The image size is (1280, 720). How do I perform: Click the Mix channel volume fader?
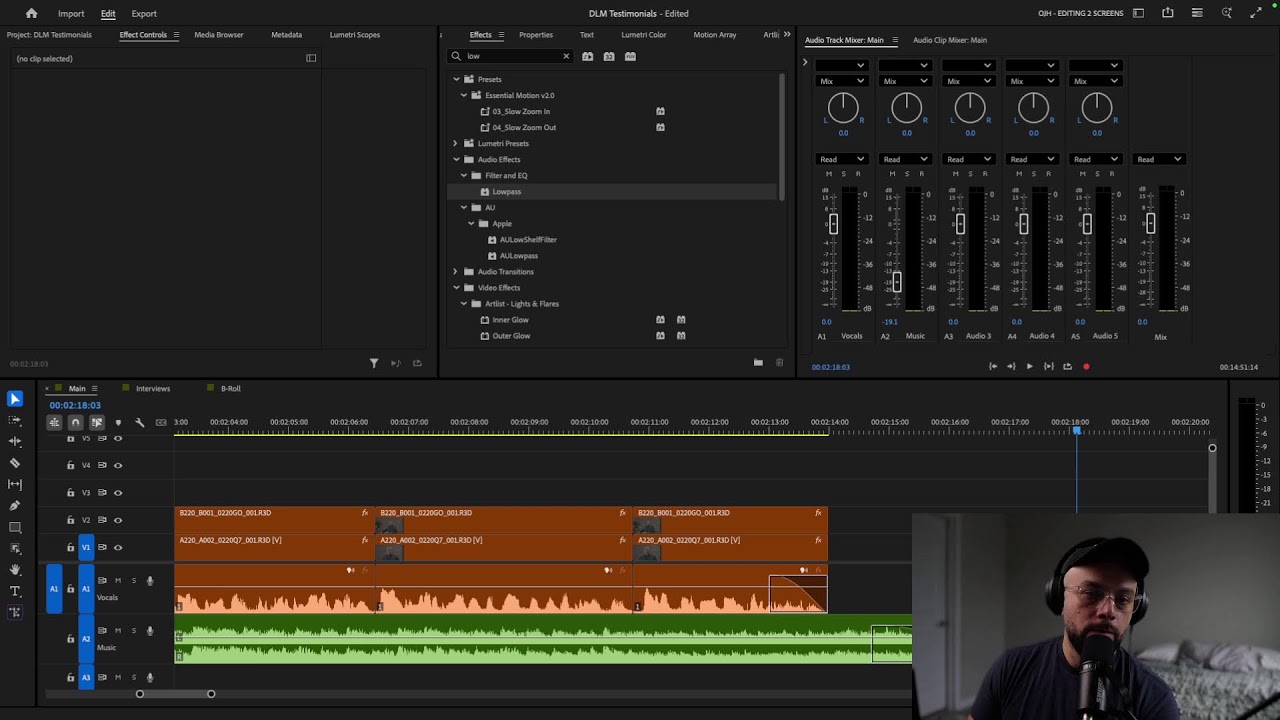pyautogui.click(x=1150, y=224)
